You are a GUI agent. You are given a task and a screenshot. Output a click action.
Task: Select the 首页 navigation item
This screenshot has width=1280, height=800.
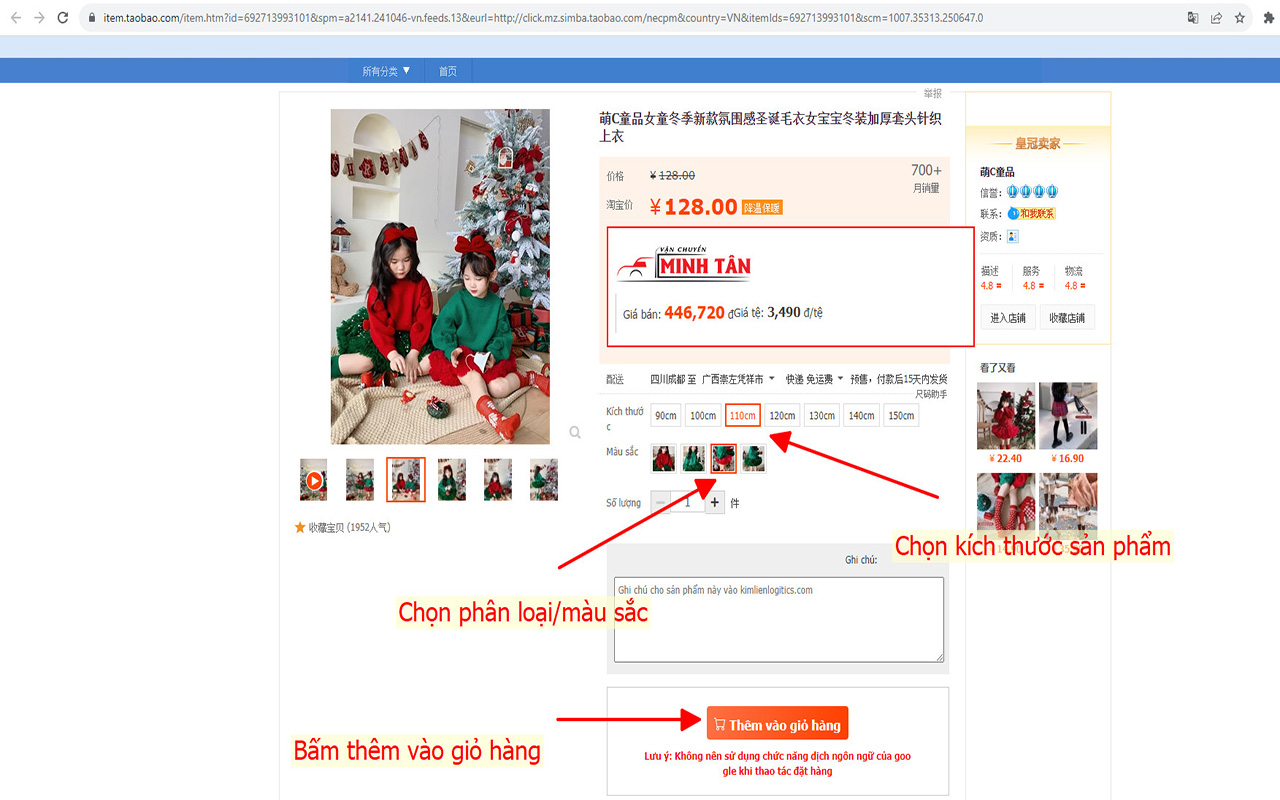pyautogui.click(x=447, y=70)
